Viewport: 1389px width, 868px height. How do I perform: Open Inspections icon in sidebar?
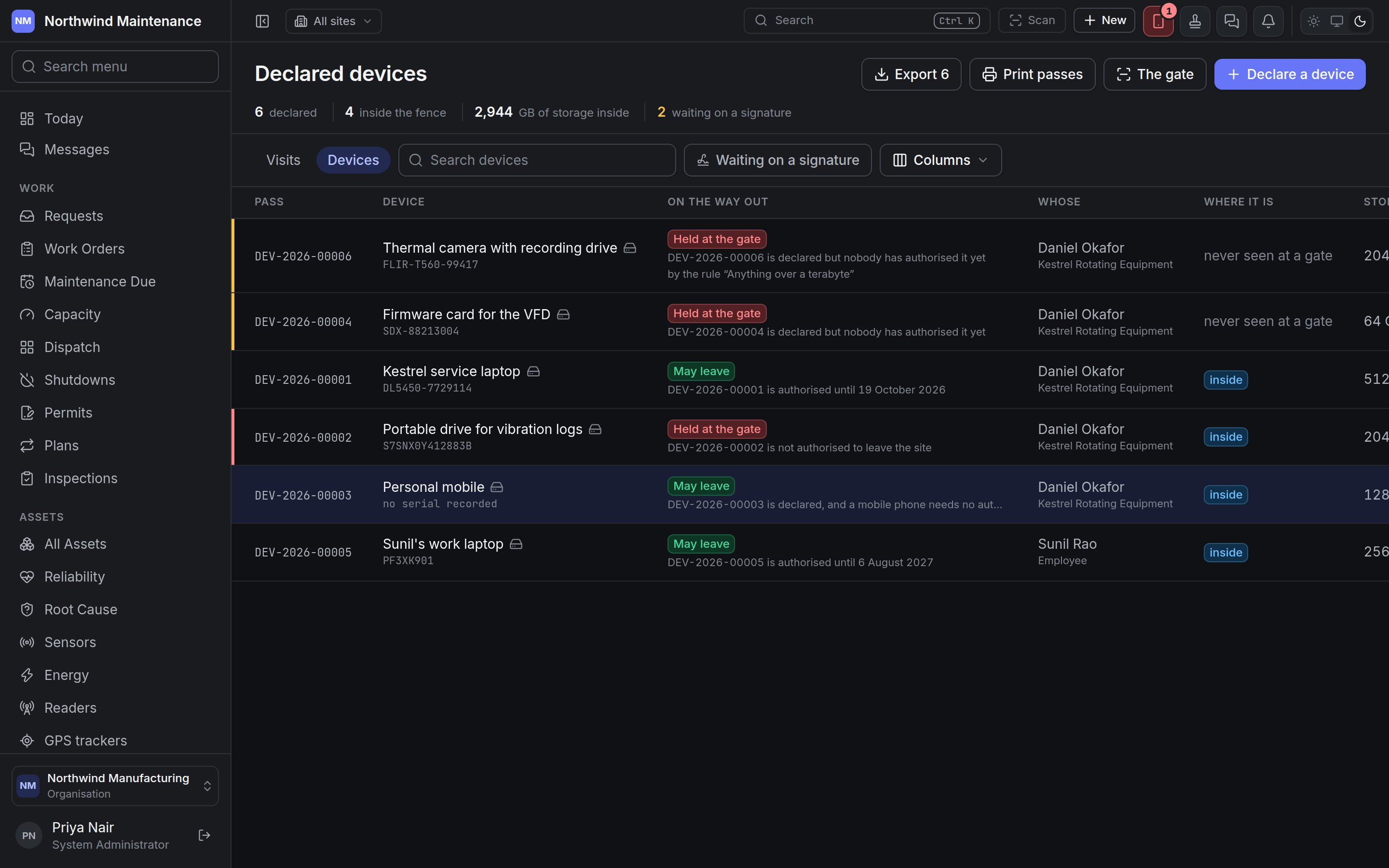pos(27,478)
